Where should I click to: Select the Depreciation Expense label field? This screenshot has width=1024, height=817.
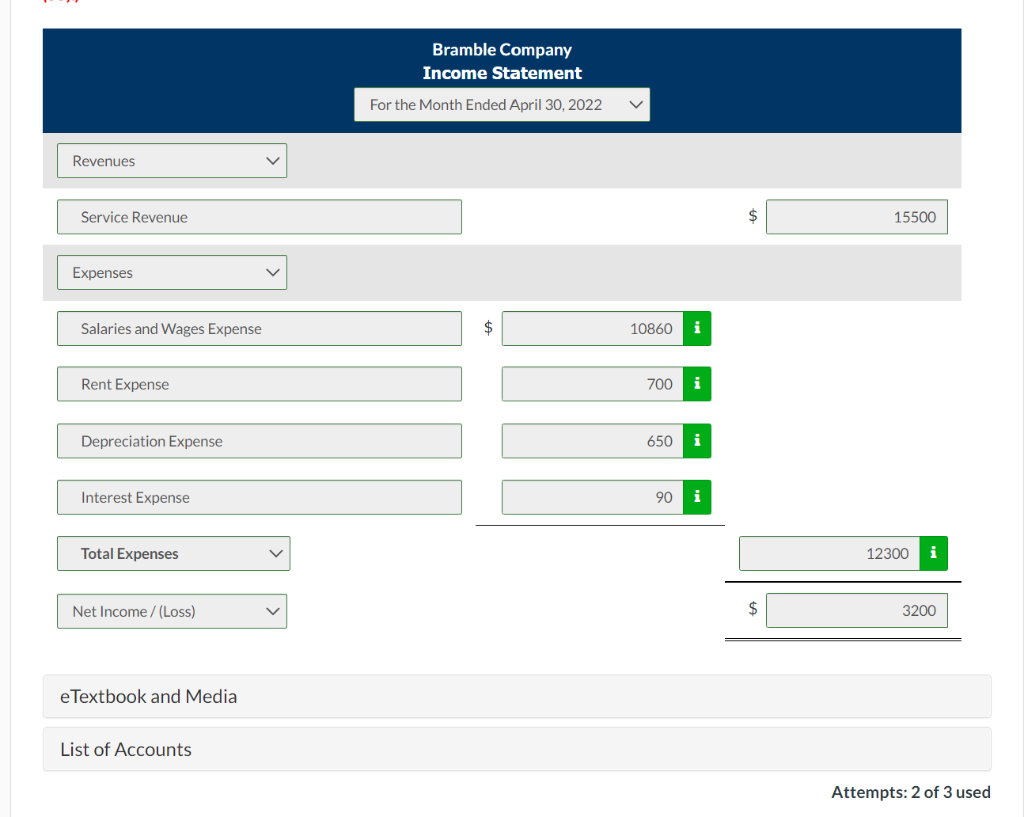(x=259, y=441)
